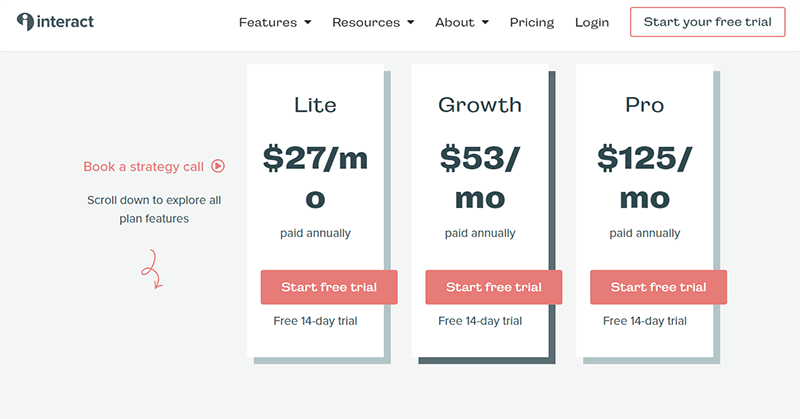
Task: Open the Login link
Action: [x=592, y=22]
